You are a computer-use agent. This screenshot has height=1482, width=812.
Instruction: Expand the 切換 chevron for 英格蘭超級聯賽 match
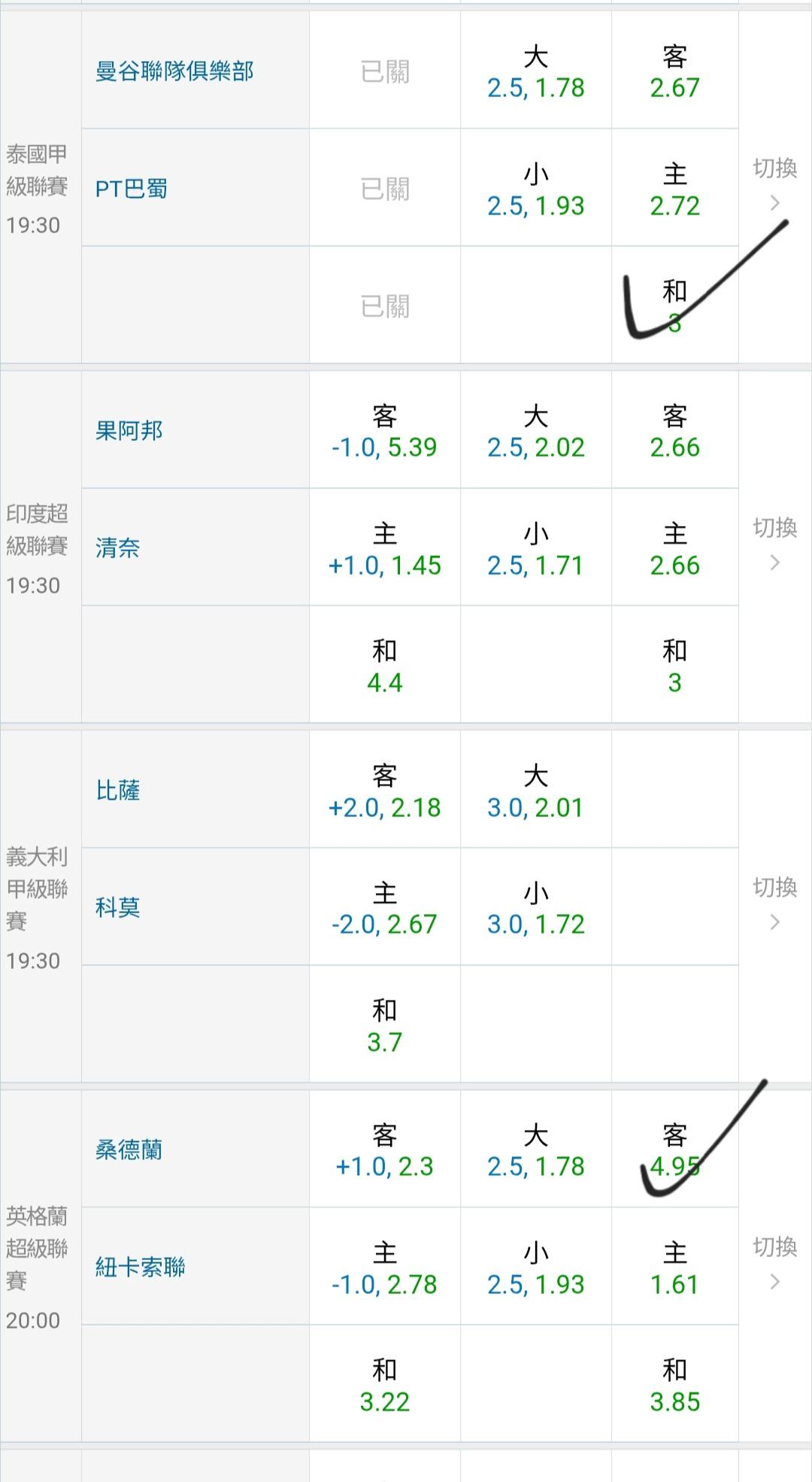pyautogui.click(x=774, y=1264)
